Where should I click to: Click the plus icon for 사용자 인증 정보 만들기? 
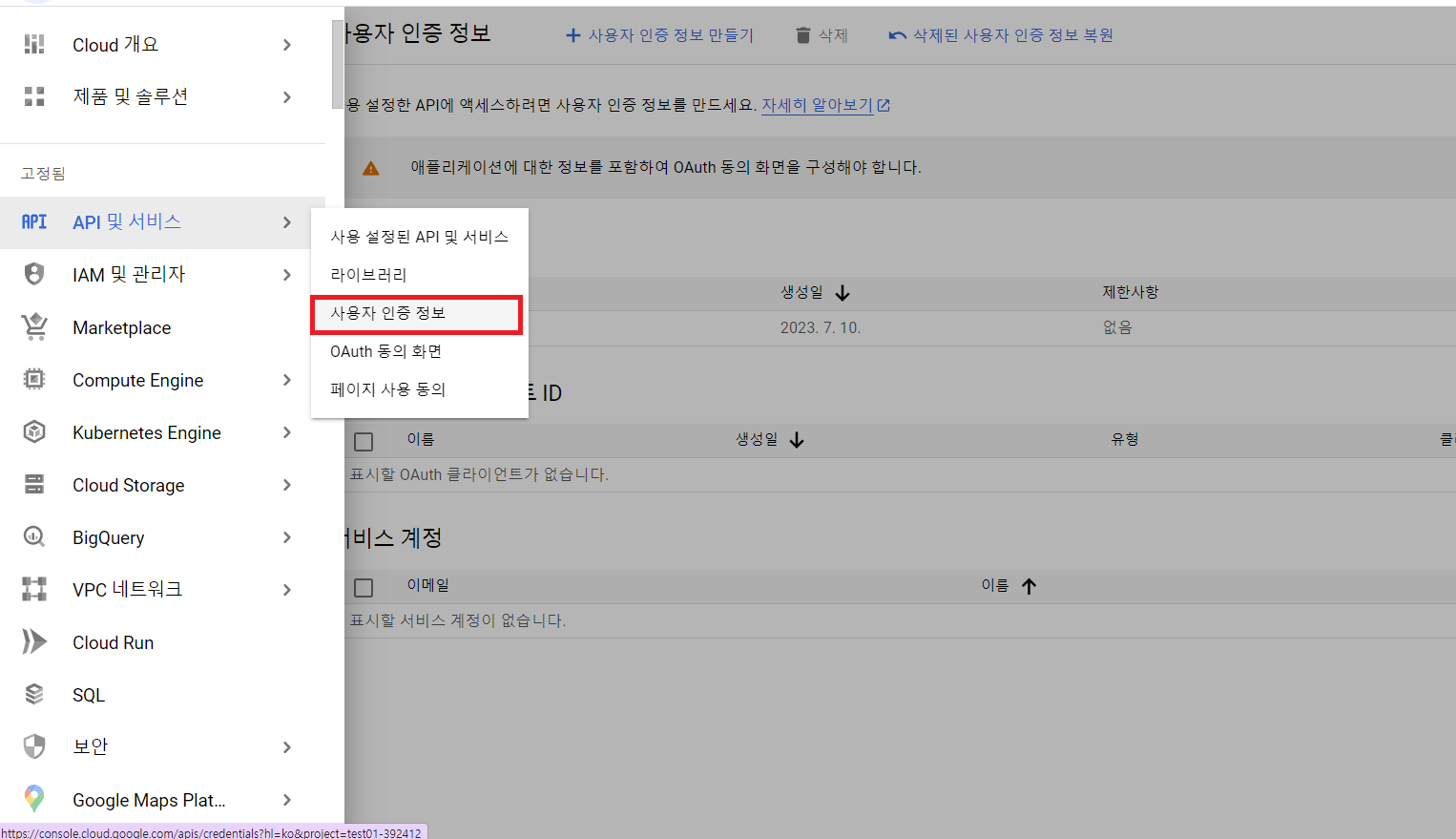pos(573,35)
